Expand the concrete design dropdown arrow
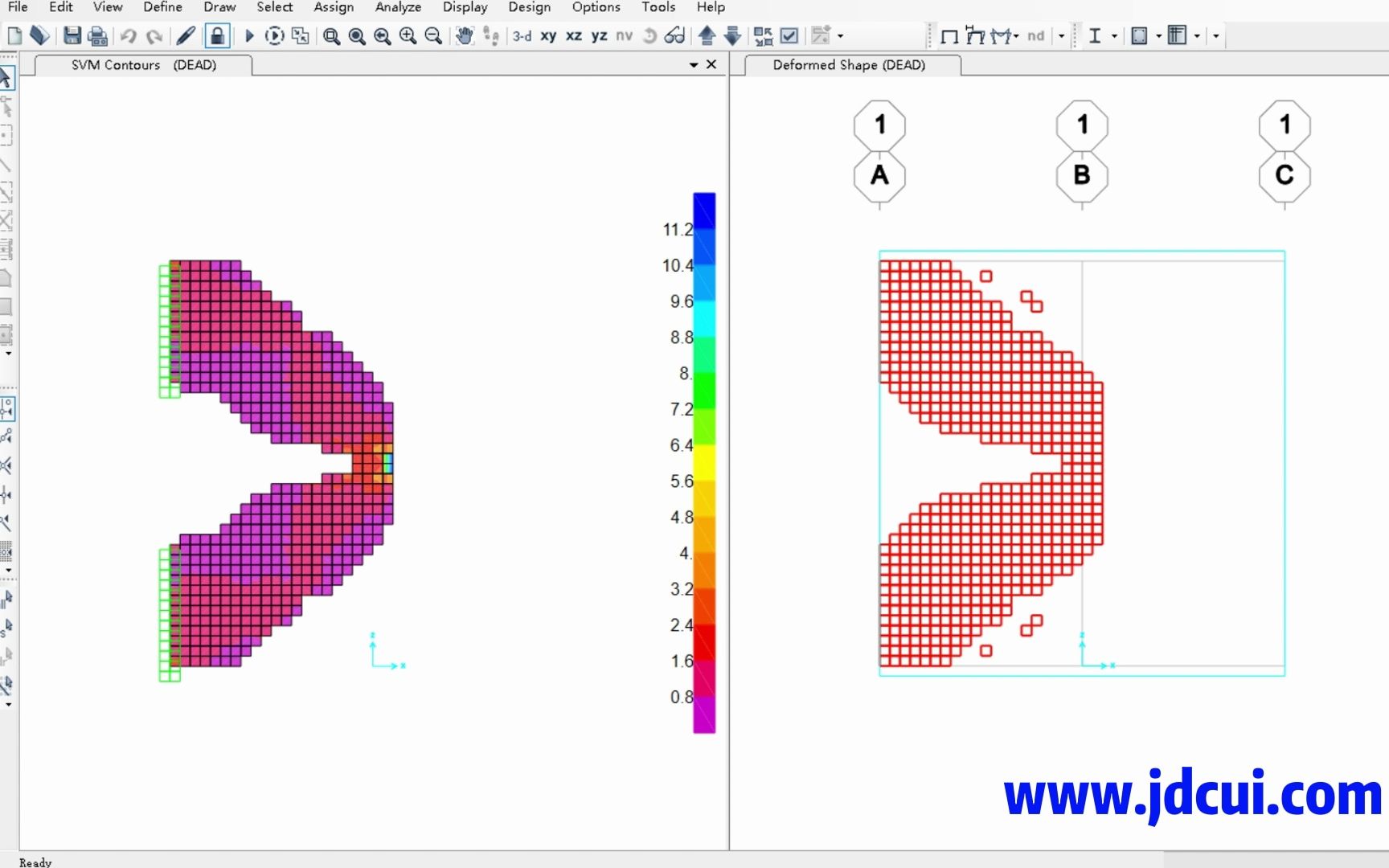 click(1158, 35)
